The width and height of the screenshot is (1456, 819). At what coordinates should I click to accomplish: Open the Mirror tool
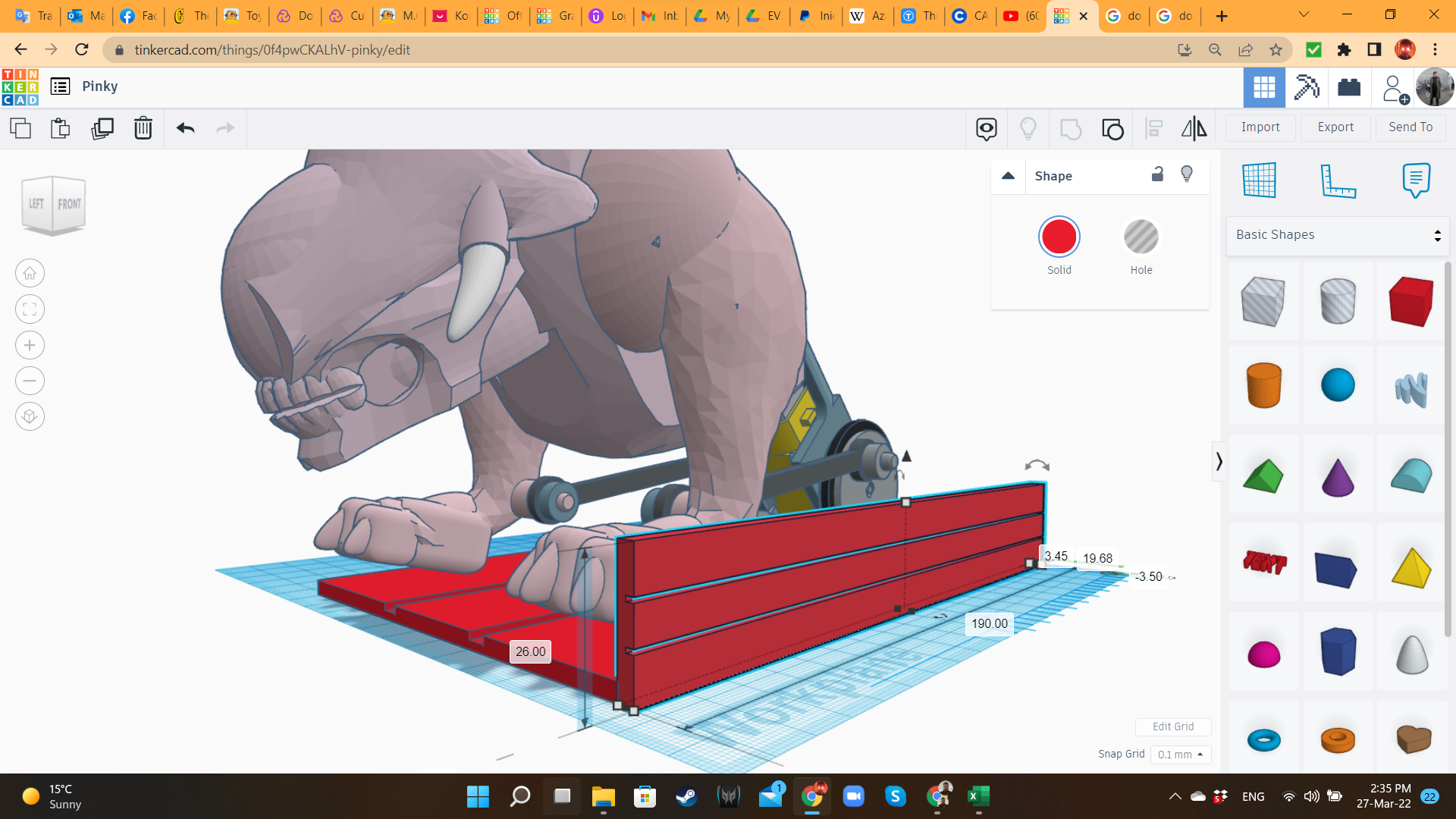coord(1194,128)
